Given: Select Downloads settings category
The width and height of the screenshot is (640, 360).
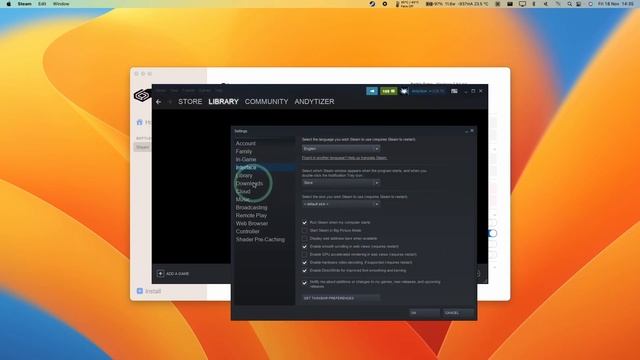Looking at the screenshot, I should coord(249,183).
